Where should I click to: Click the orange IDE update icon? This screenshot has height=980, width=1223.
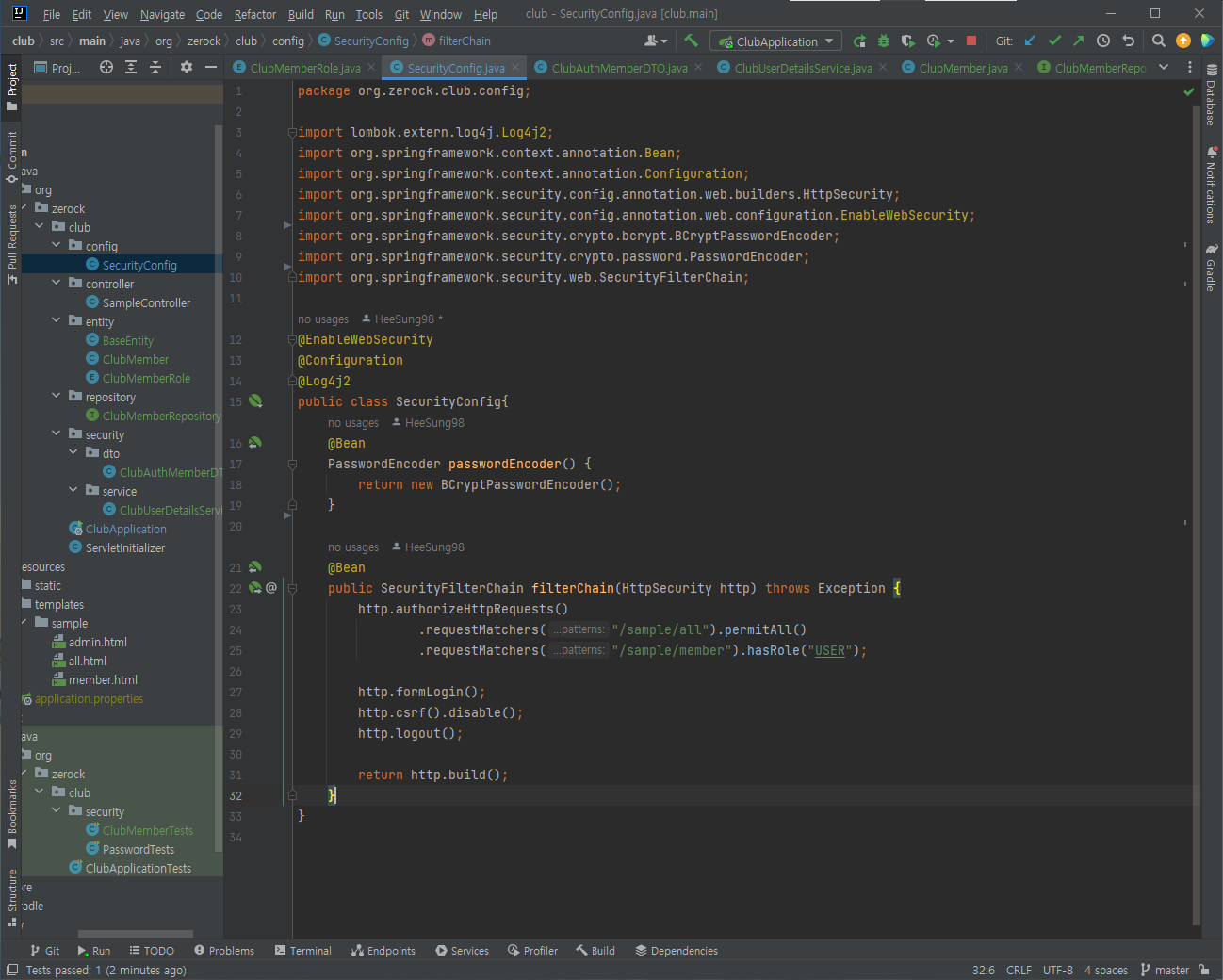point(1183,41)
